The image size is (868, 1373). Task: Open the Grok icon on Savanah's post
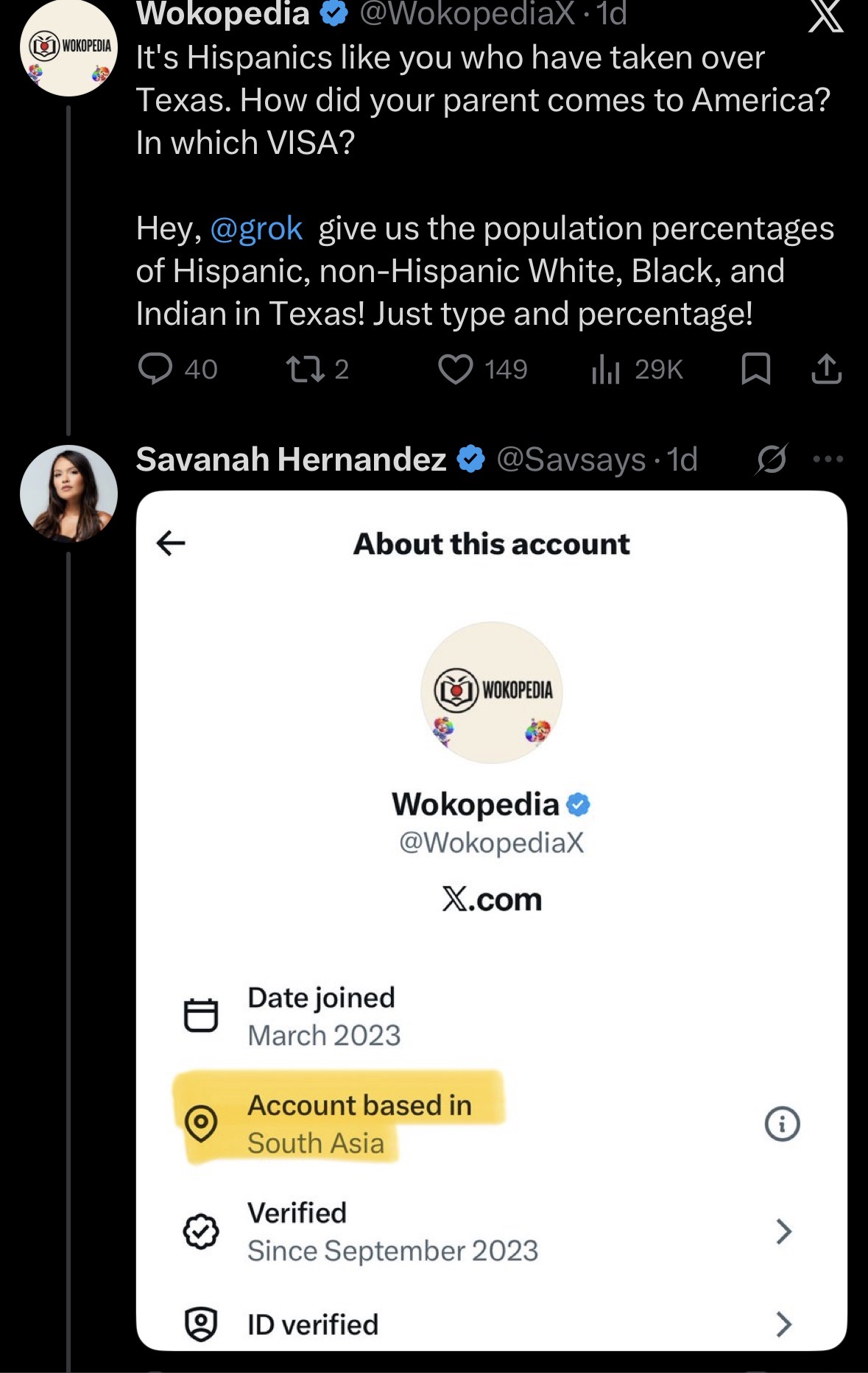pos(771,459)
